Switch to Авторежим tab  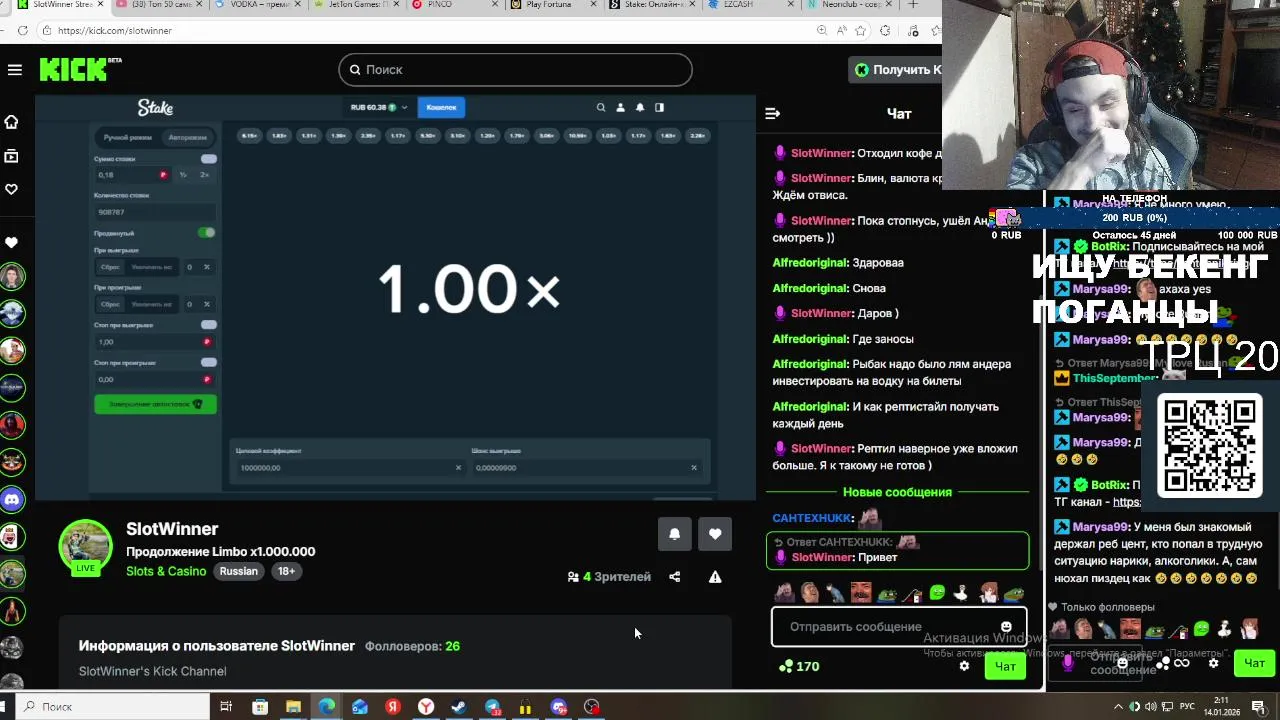pos(187,137)
